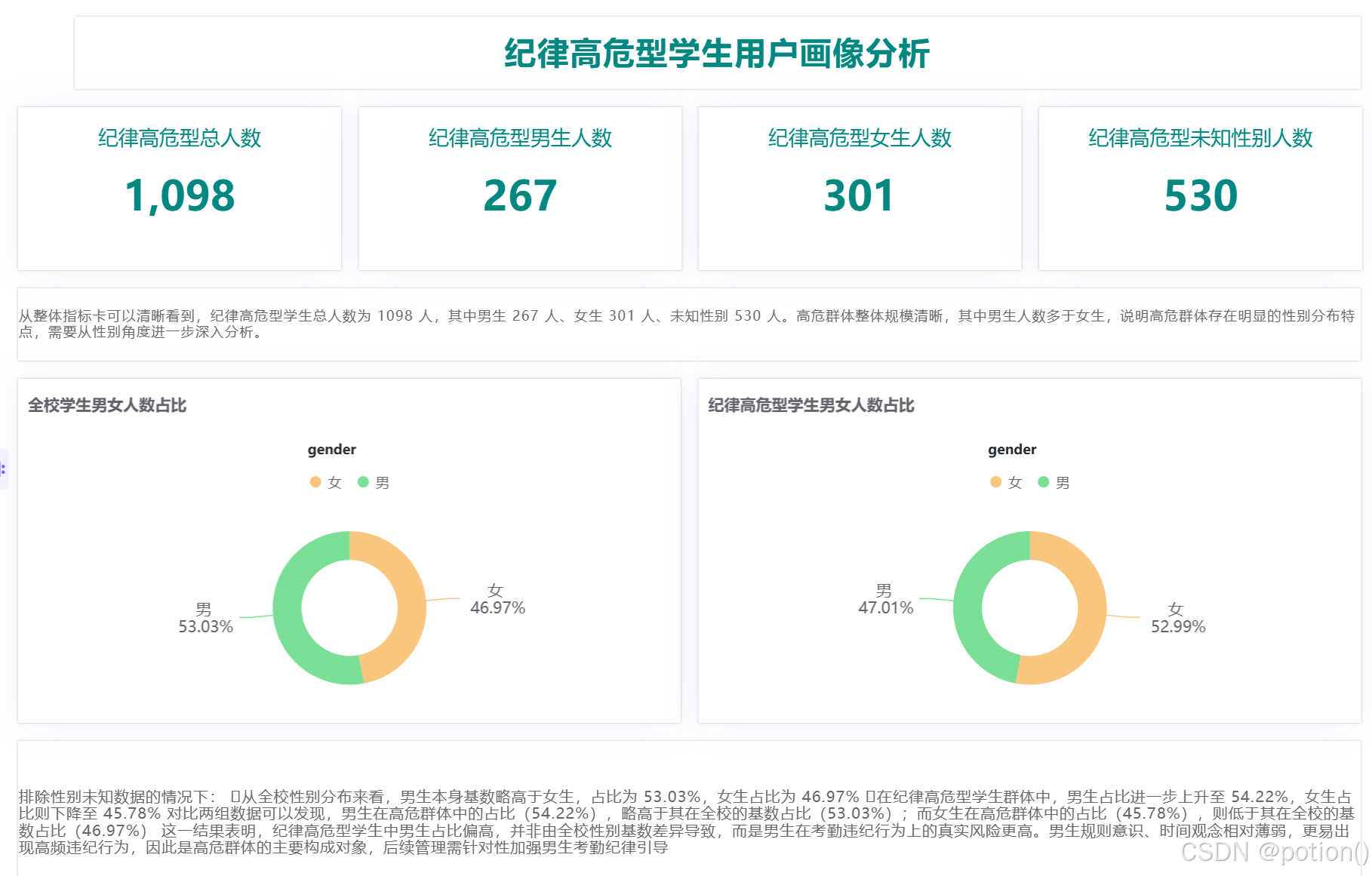Click the 全校学生男女人数占比 chart title
1372x876 pixels.
[107, 405]
